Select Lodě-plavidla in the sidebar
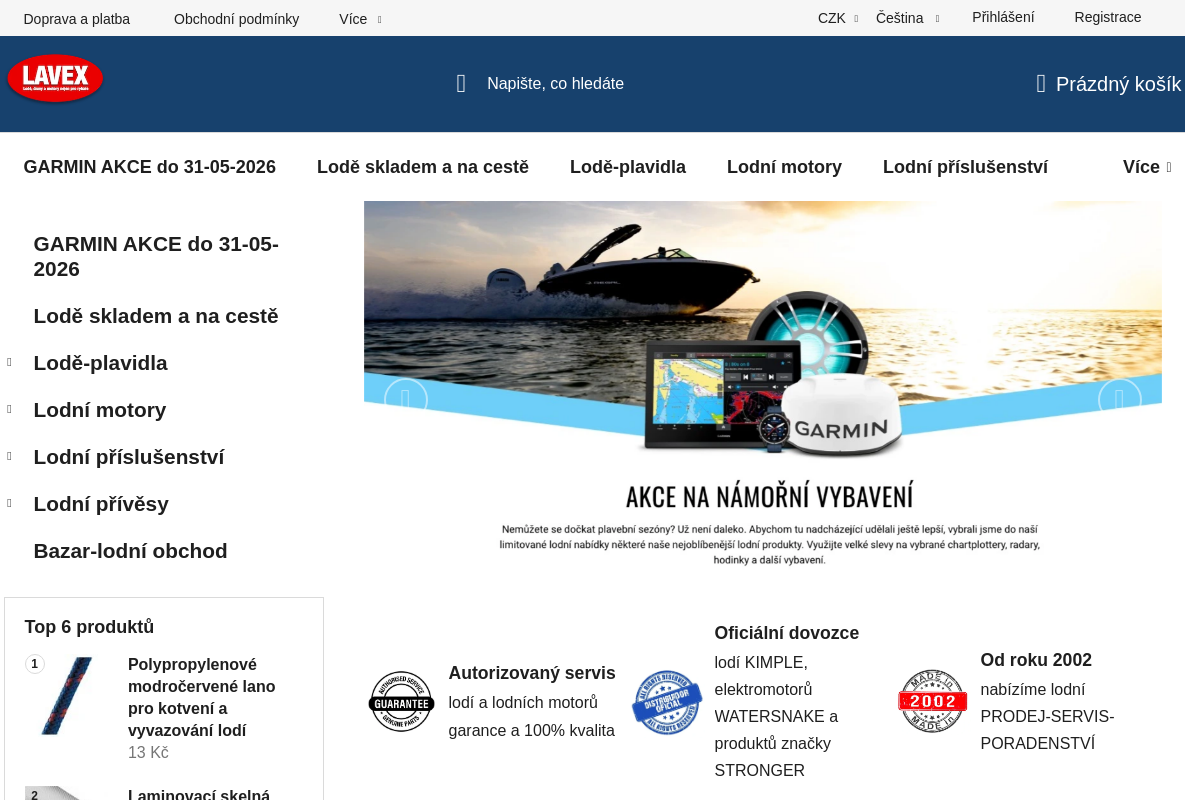Viewport: 1200px width, 800px height. click(100, 363)
